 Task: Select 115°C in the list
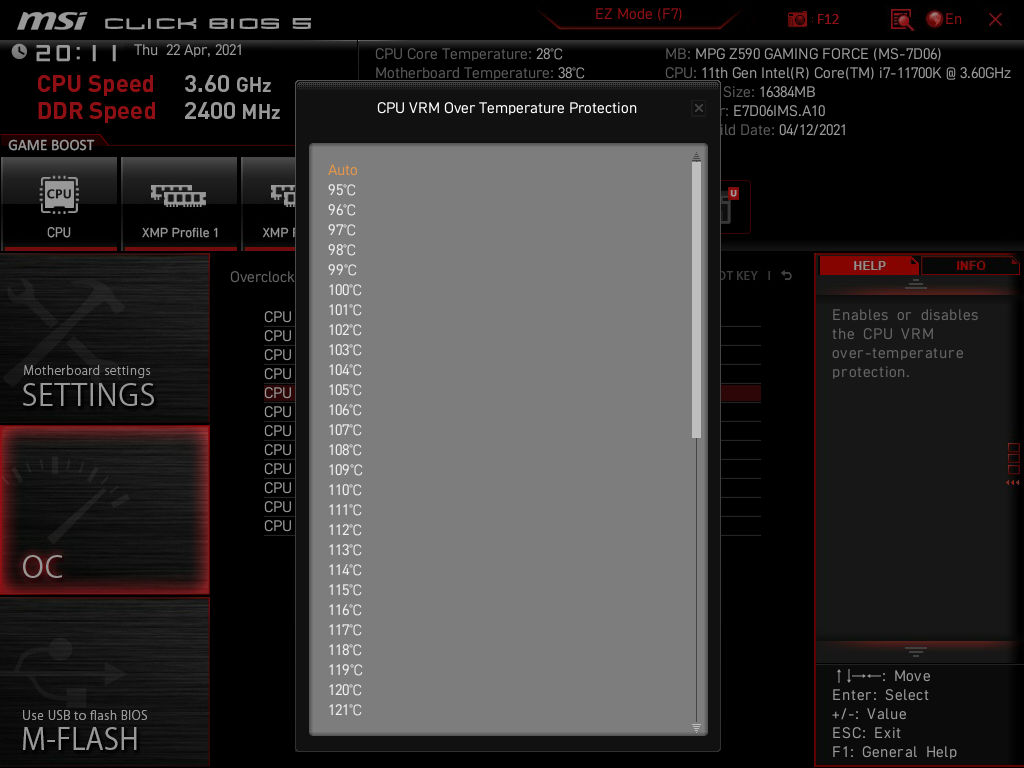[x=344, y=590]
